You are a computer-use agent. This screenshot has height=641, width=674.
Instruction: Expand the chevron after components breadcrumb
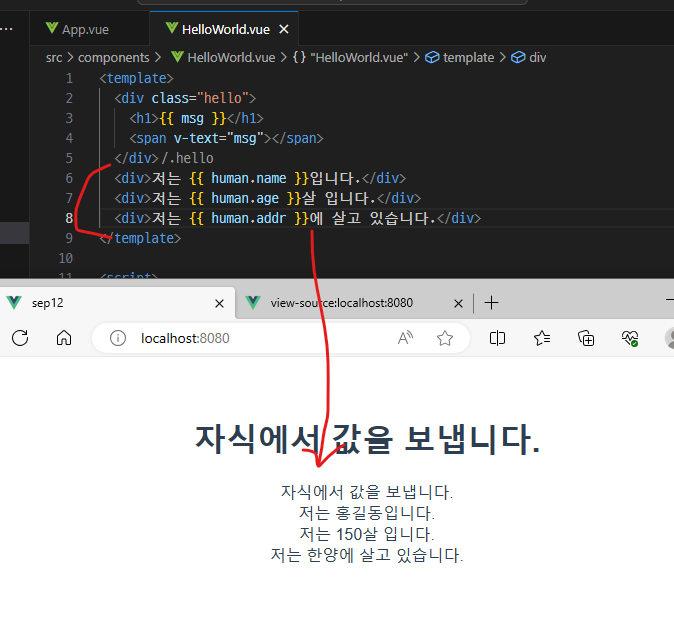(158, 58)
